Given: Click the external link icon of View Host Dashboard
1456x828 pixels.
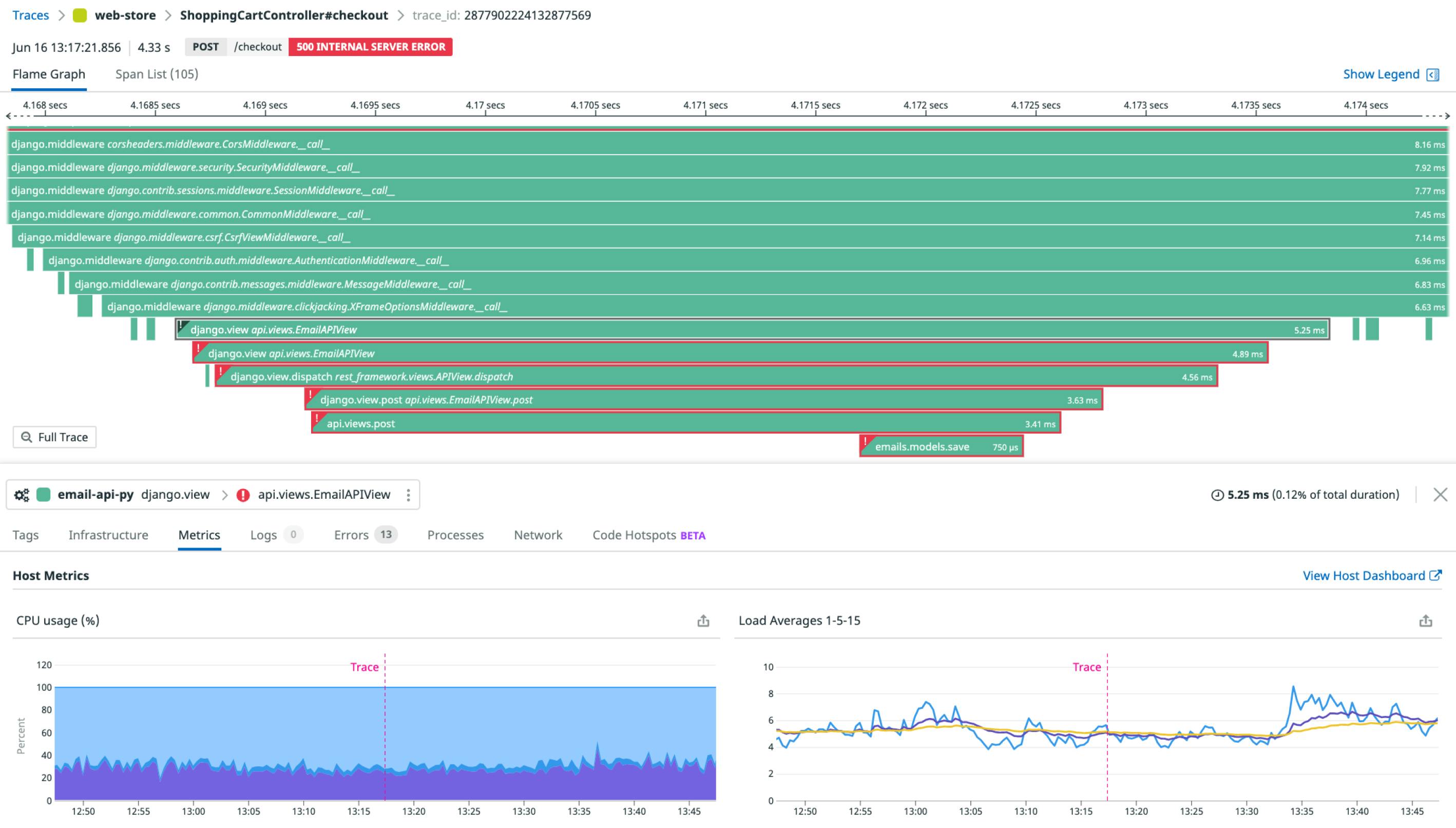Looking at the screenshot, I should [1435, 575].
